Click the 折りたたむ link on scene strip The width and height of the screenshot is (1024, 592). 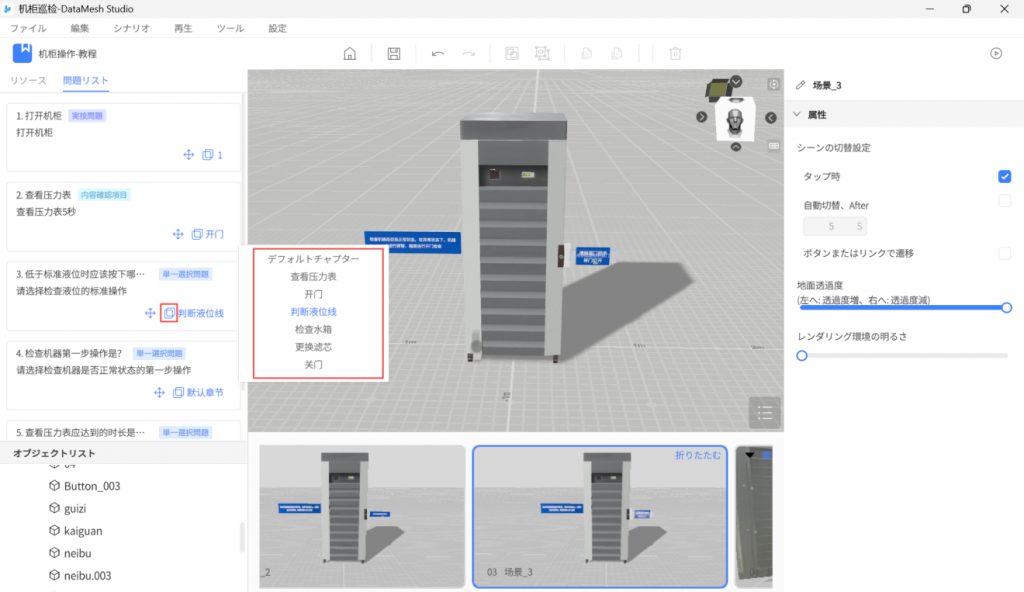pyautogui.click(x=697, y=456)
